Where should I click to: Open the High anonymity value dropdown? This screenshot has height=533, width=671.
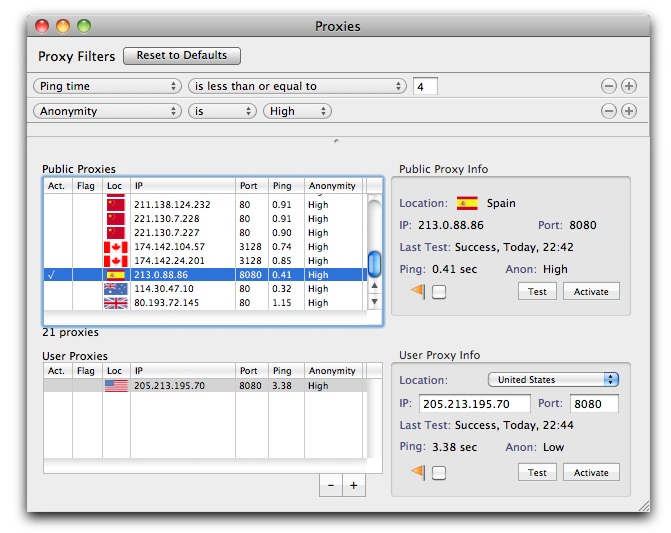tap(297, 111)
